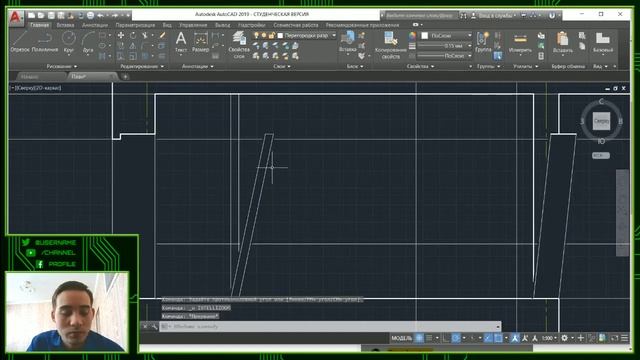Click the Сверху face of the ViewCube
Viewport: 640px width, 360px height.
[x=601, y=121]
